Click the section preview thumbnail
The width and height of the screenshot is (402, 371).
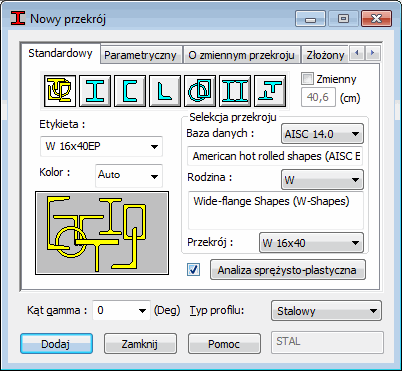coord(102,233)
